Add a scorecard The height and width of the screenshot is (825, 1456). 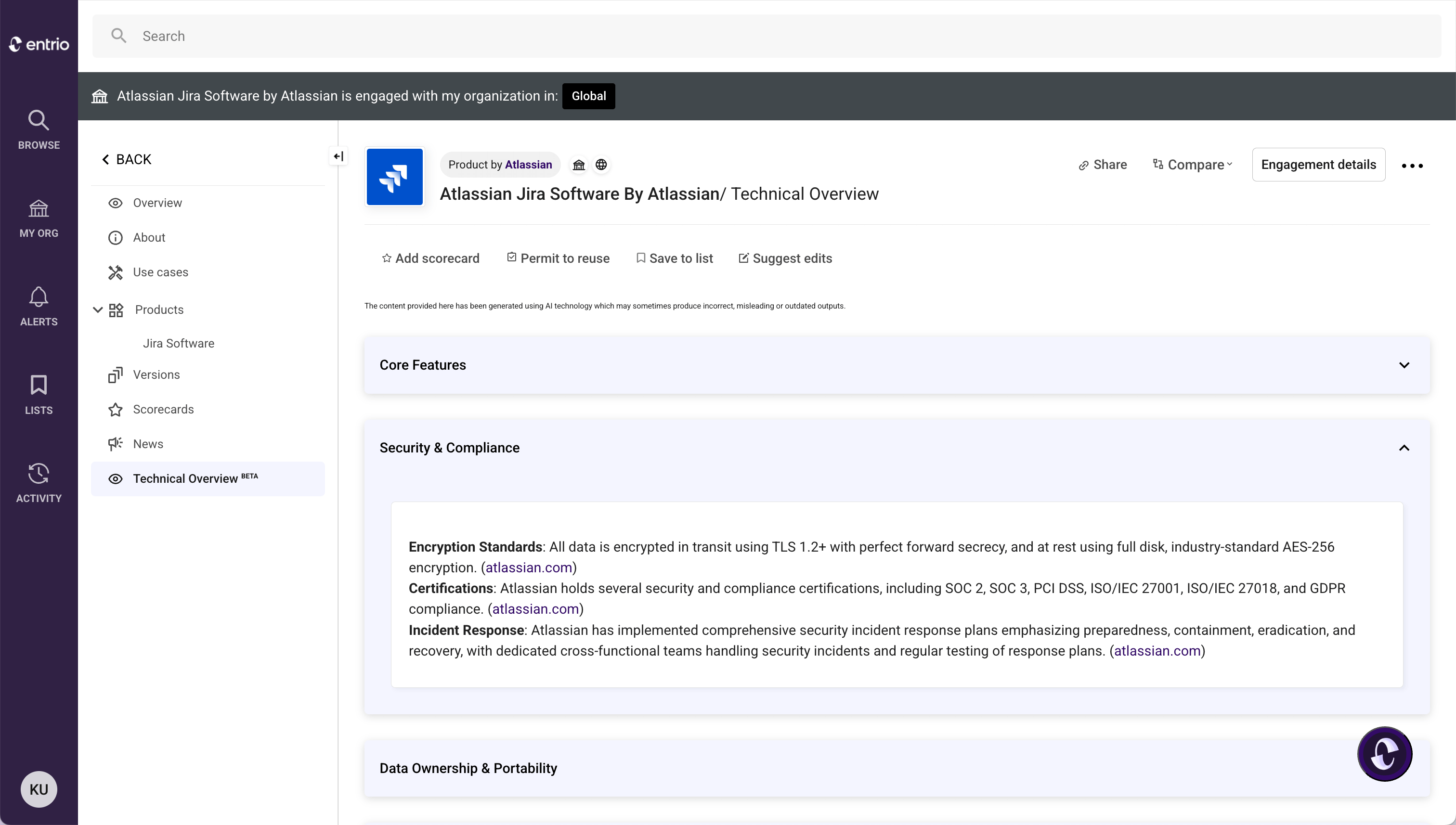click(431, 258)
